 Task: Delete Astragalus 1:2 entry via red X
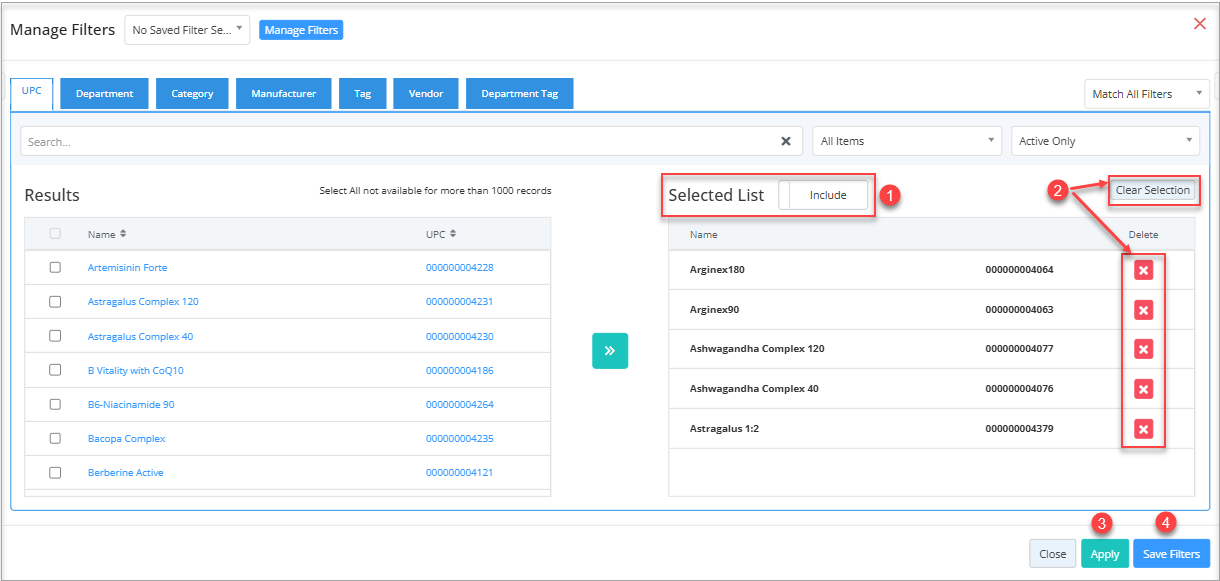tap(1144, 429)
